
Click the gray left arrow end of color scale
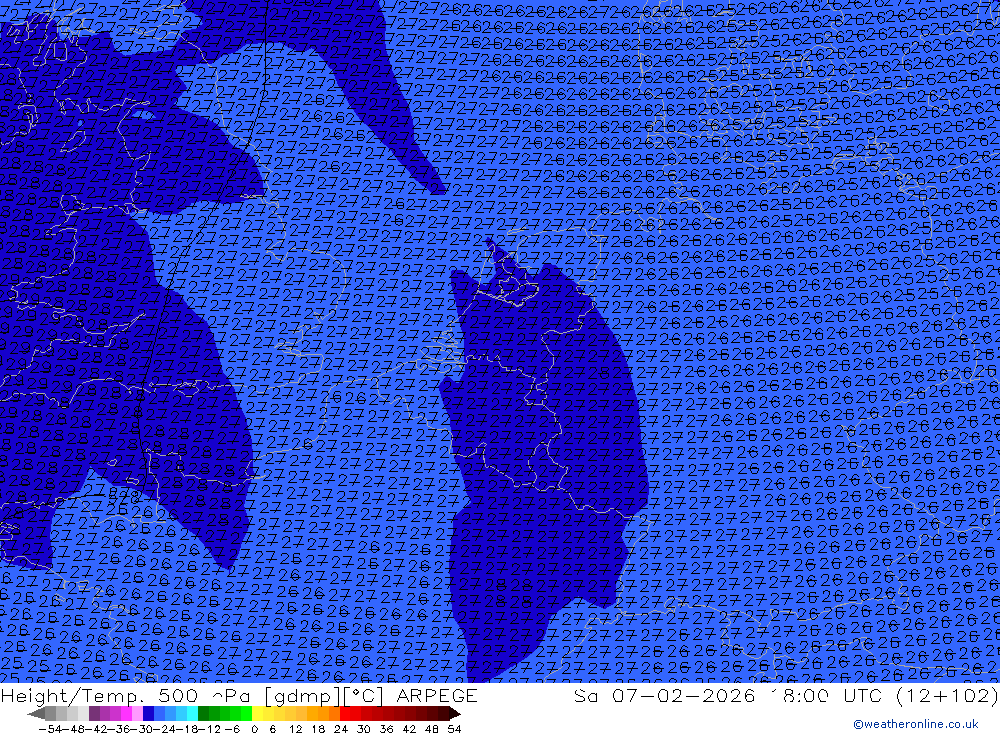[36, 714]
